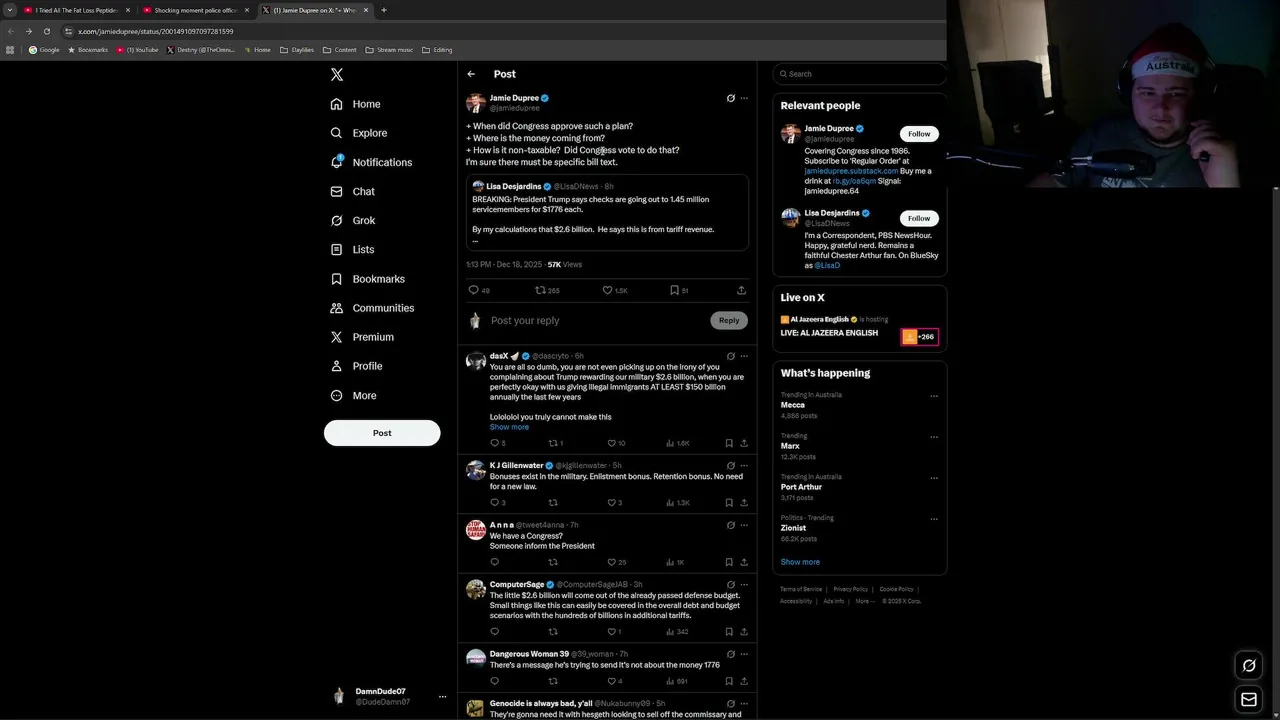The height and width of the screenshot is (720, 1280).
Task: Click Show more under What's happening
Action: coord(800,562)
